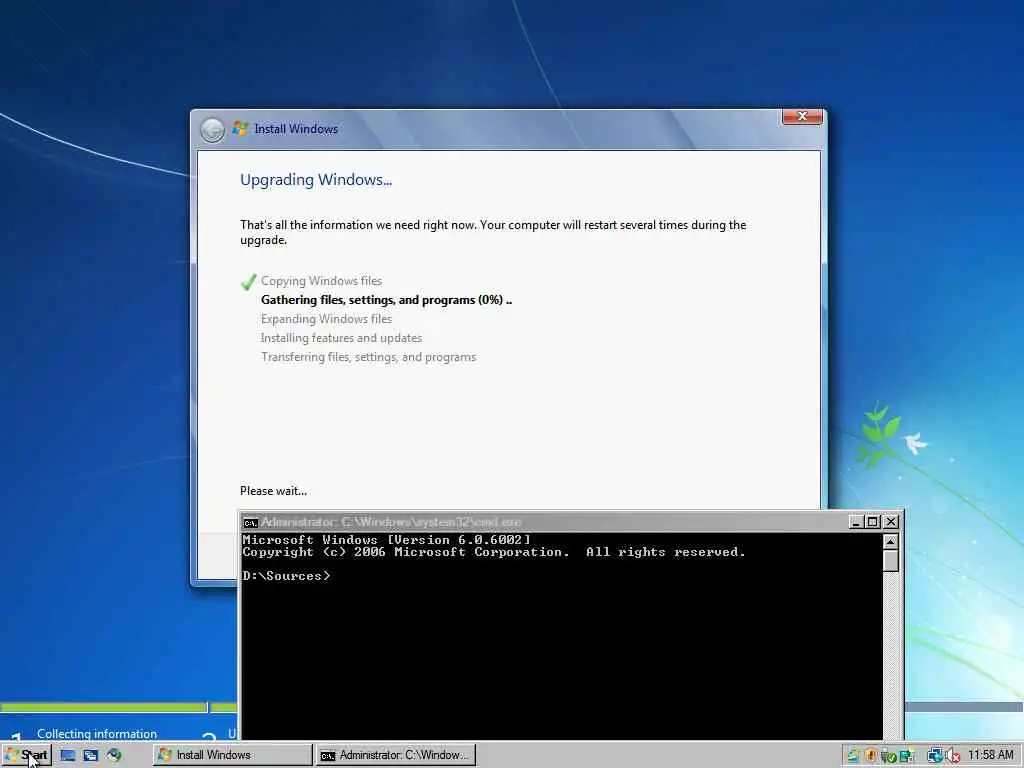
Task: Click the round green quick launch icon
Action: pyautogui.click(x=114, y=756)
